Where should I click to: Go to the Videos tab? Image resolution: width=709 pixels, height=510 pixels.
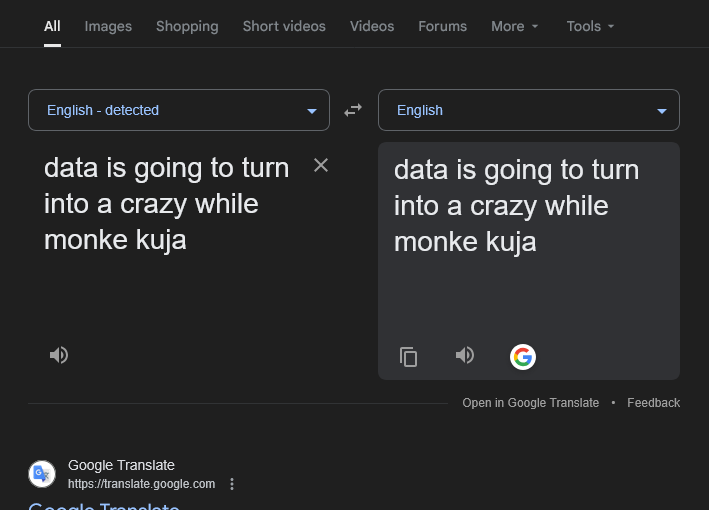[372, 26]
